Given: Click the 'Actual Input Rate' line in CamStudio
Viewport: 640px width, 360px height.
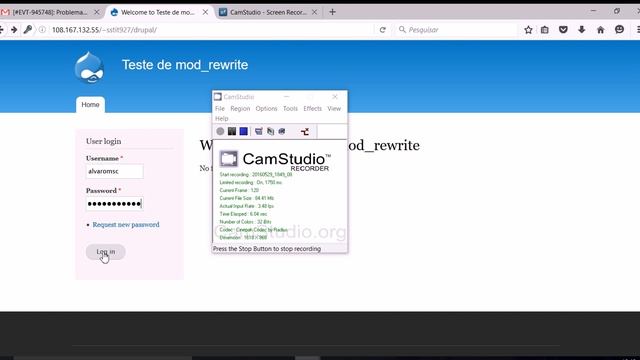Looking at the screenshot, I should (247, 206).
